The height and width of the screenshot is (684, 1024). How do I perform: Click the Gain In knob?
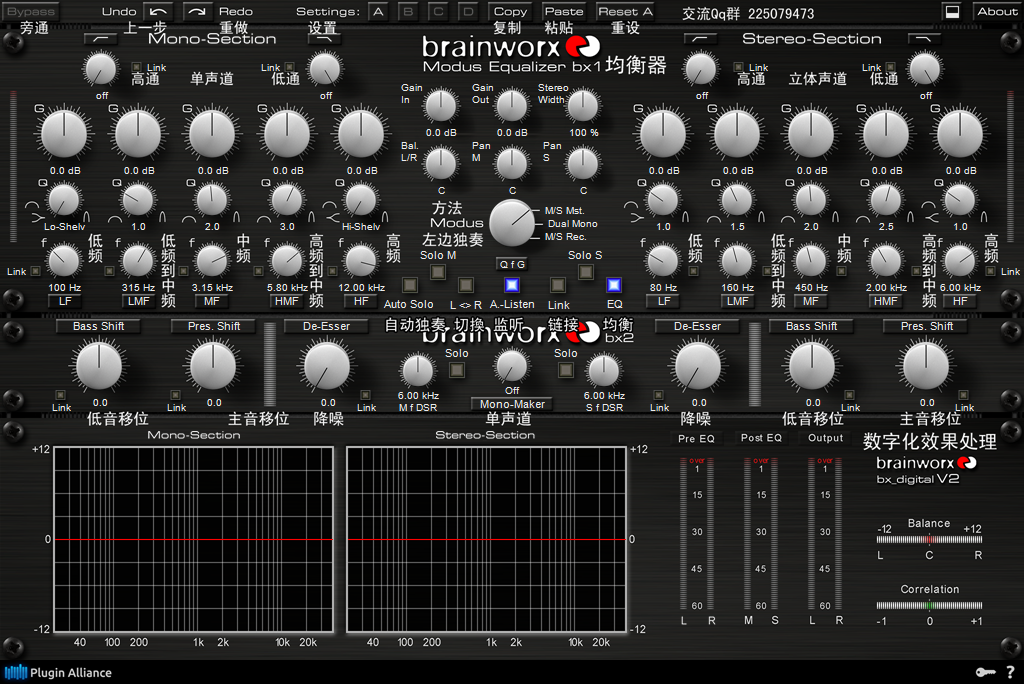(x=441, y=105)
